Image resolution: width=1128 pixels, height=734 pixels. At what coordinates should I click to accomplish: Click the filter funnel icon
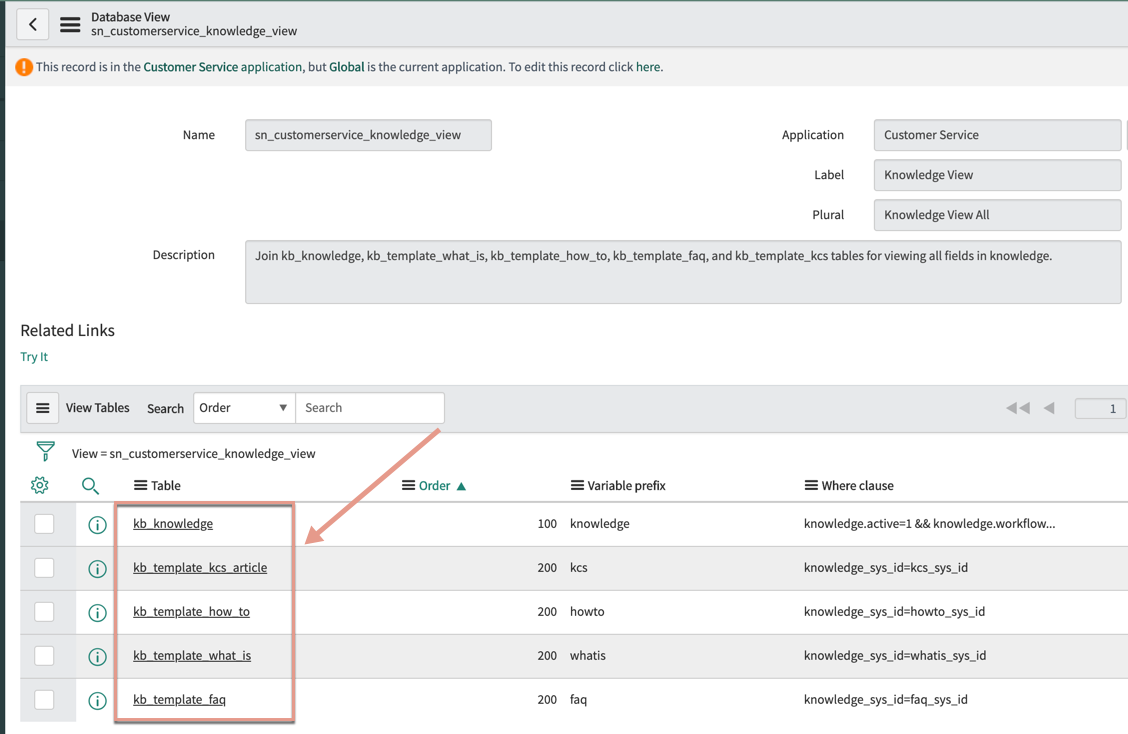(x=45, y=451)
